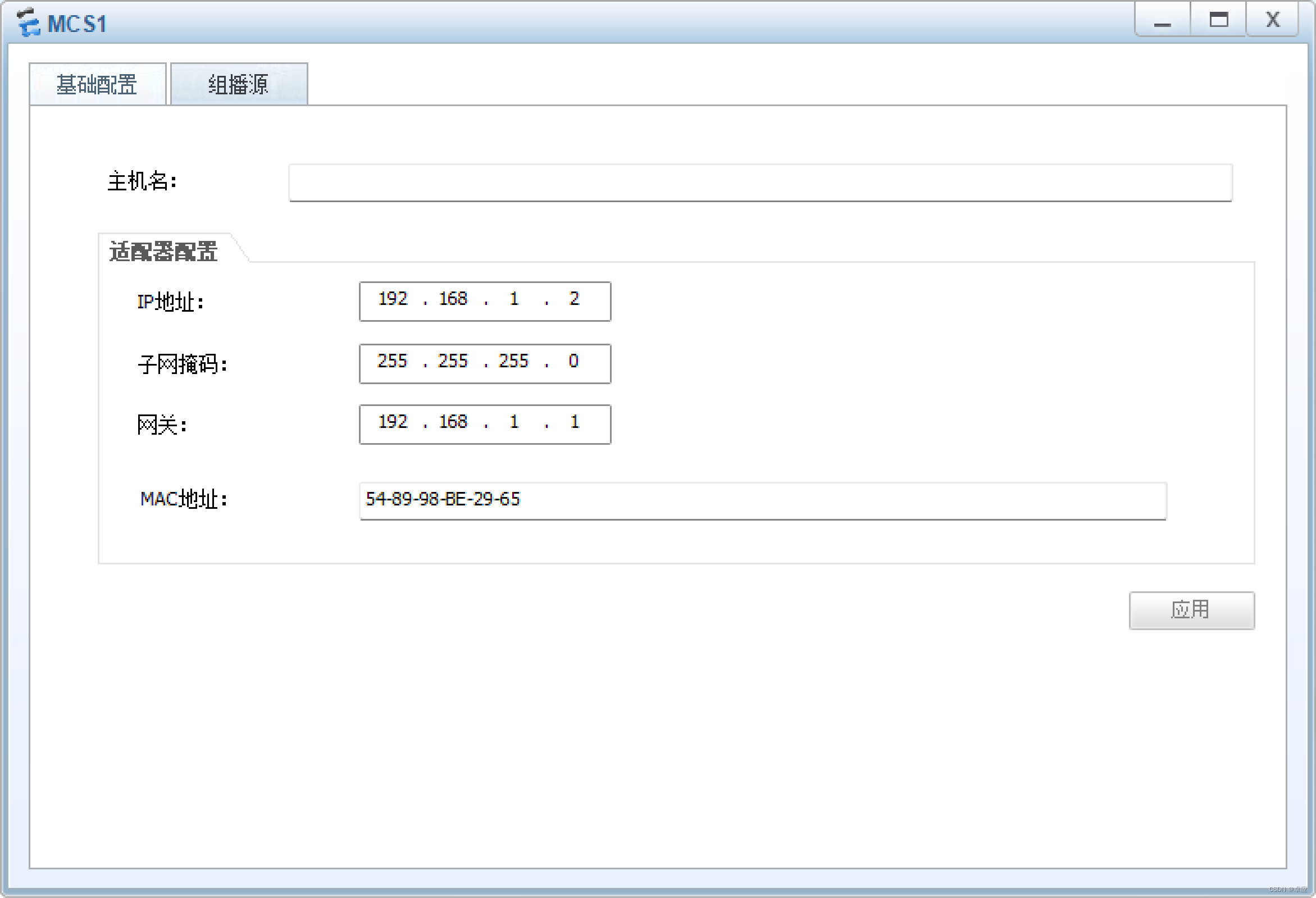Open the 组播源 tab

[238, 85]
